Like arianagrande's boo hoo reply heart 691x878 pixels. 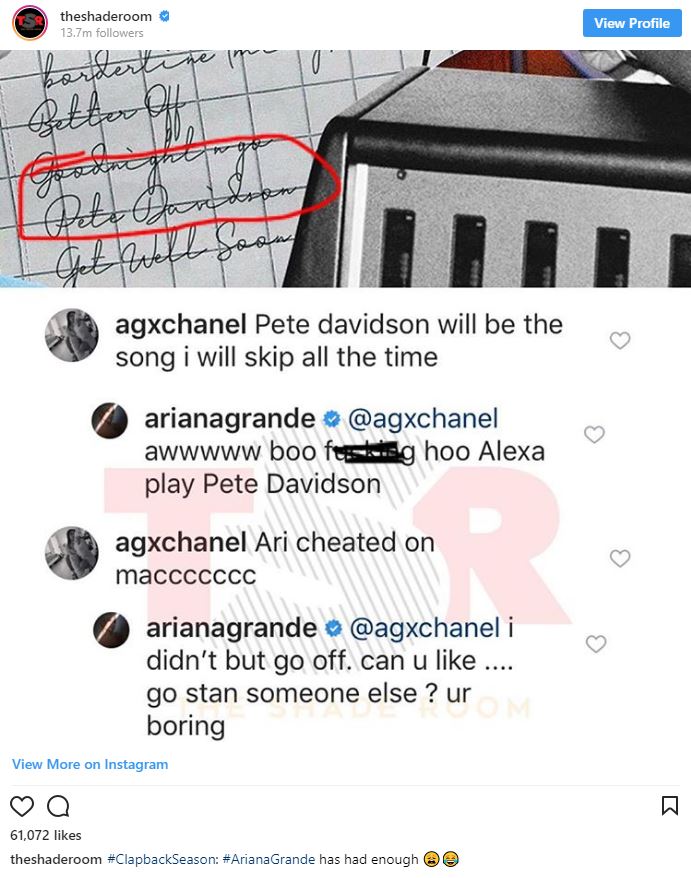(x=594, y=434)
